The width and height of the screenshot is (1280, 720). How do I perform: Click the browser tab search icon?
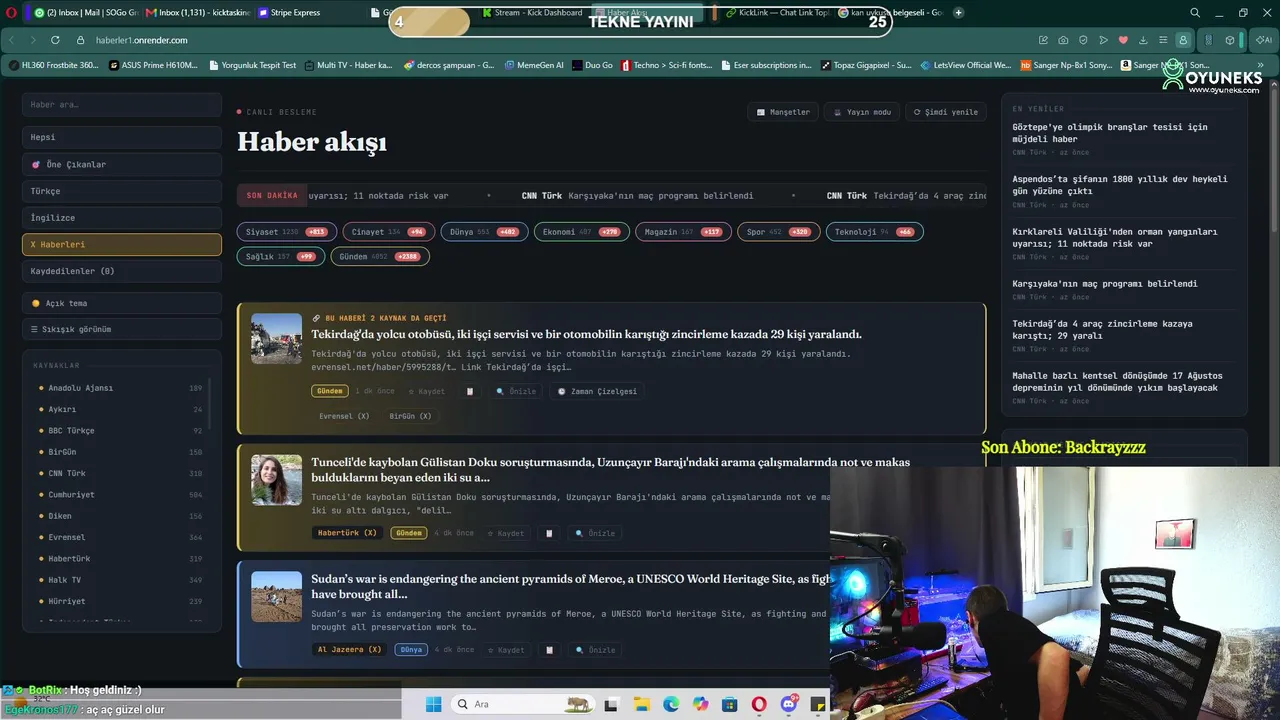click(1194, 13)
